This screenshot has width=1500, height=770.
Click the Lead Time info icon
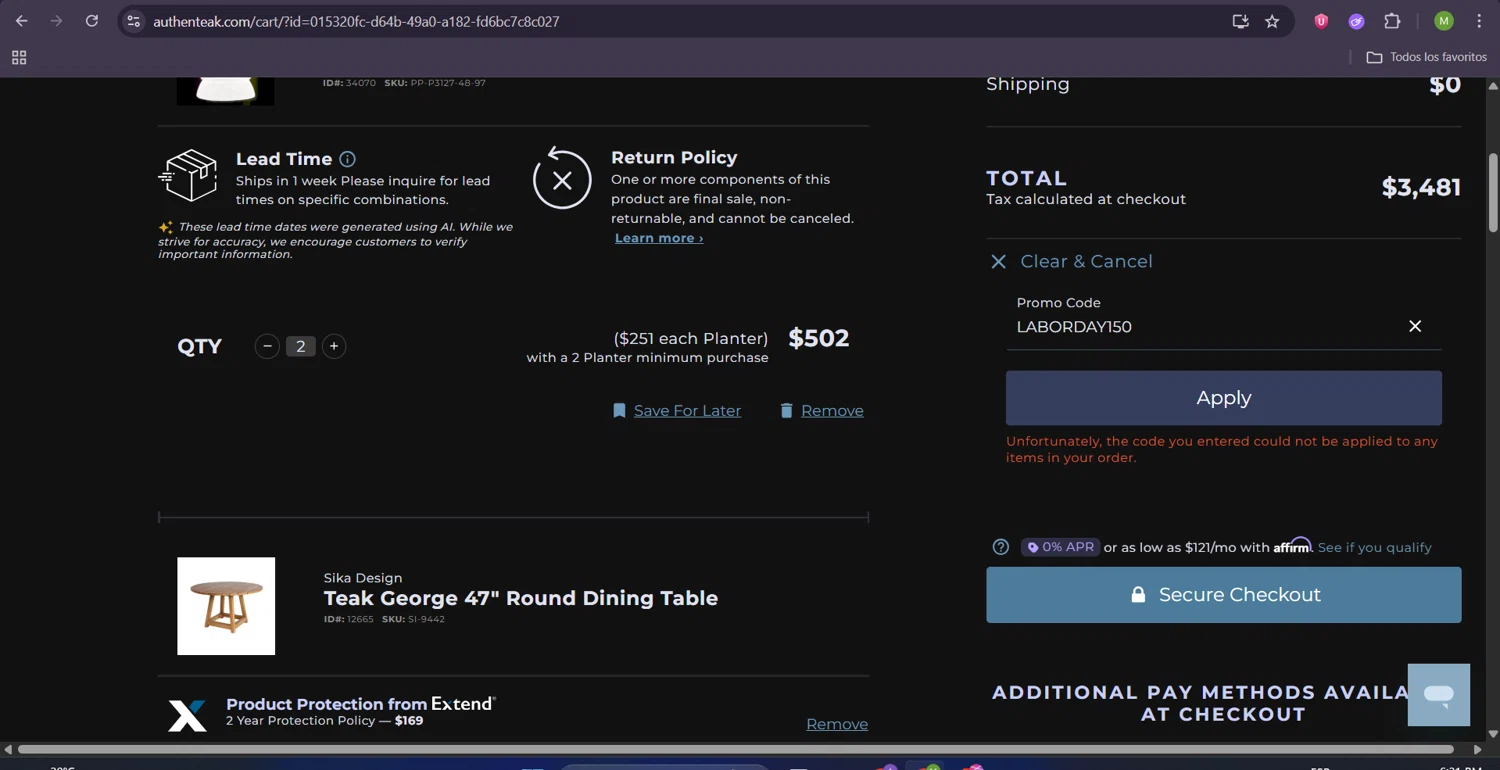tap(347, 159)
